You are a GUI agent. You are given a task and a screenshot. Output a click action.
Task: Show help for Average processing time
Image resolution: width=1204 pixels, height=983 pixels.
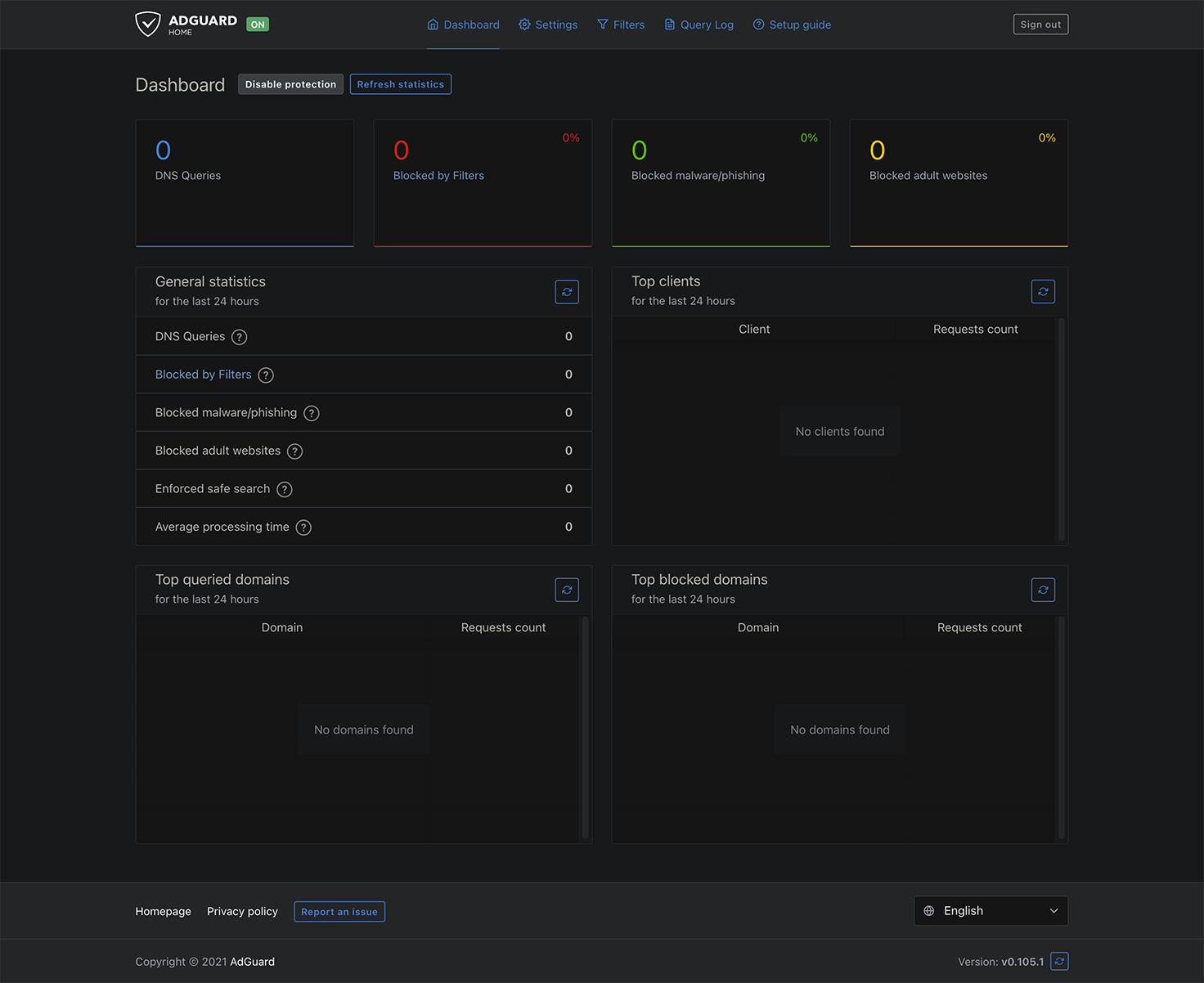pyautogui.click(x=303, y=527)
